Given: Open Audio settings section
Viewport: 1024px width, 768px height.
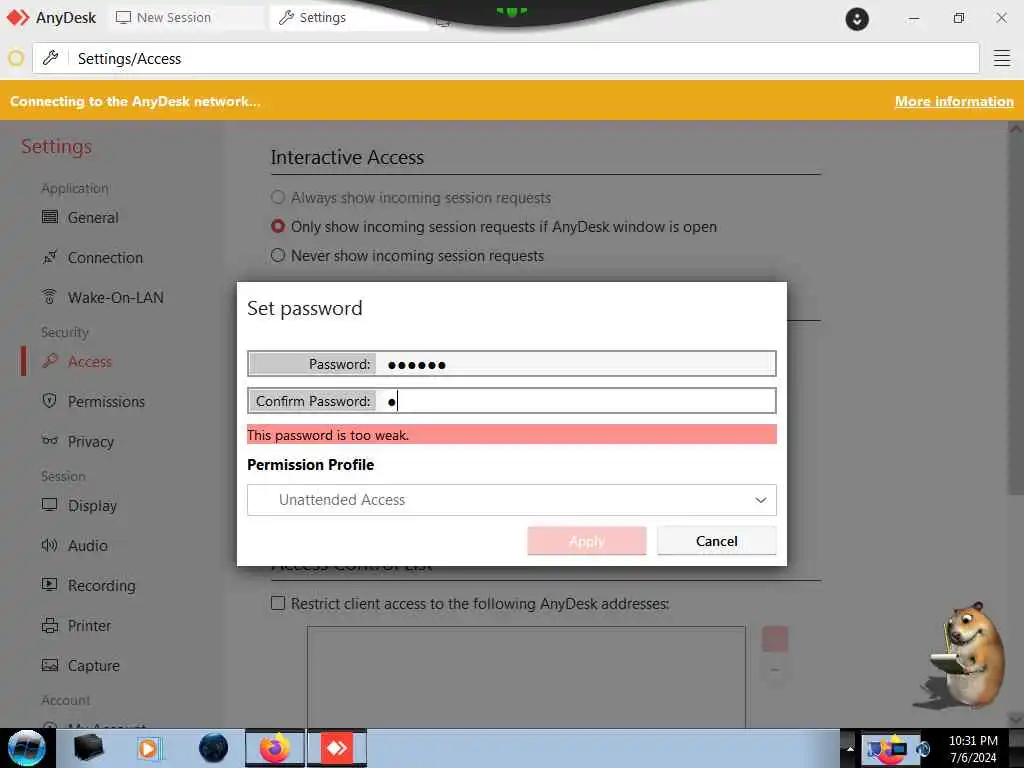Looking at the screenshot, I should coord(88,545).
